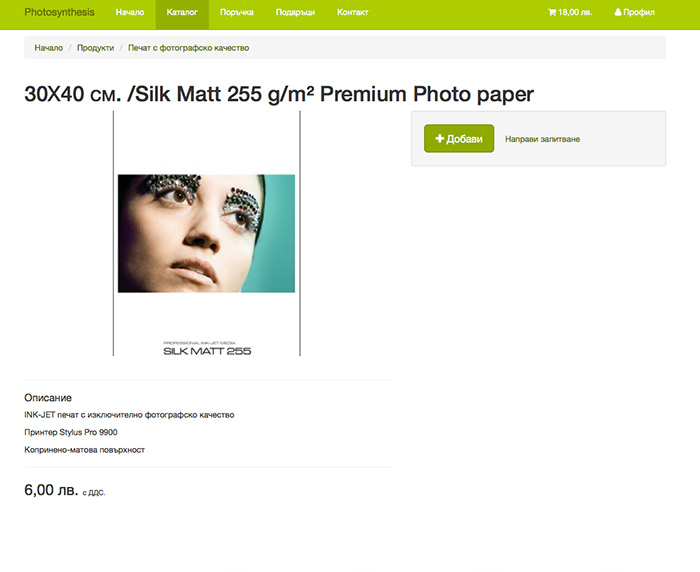Viewport: 700px width, 572px height.
Task: Click the SILK MATT 255 label in image
Action: [207, 351]
